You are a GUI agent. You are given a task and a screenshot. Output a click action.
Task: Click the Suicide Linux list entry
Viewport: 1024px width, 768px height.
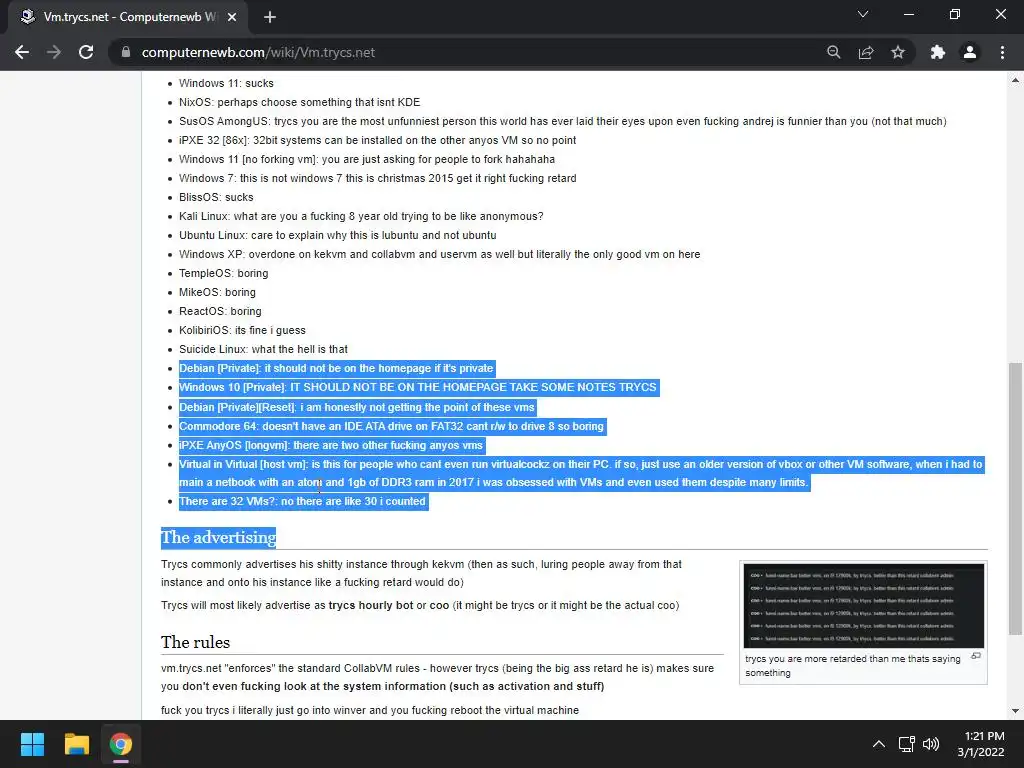(263, 349)
